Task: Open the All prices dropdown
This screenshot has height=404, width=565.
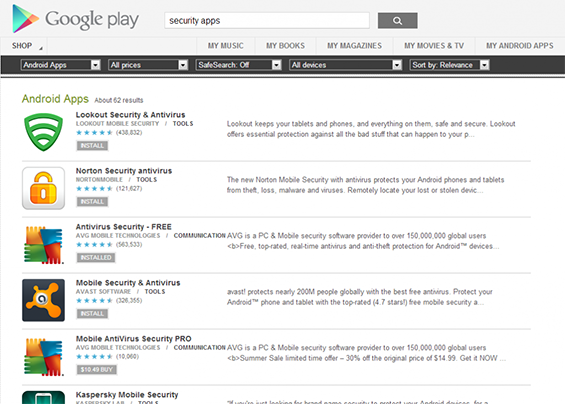Action: tap(148, 65)
